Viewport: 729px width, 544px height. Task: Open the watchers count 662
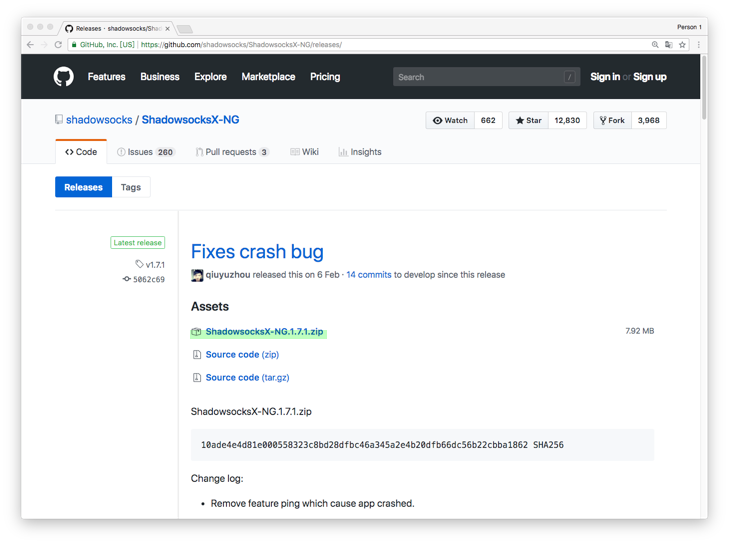488,120
